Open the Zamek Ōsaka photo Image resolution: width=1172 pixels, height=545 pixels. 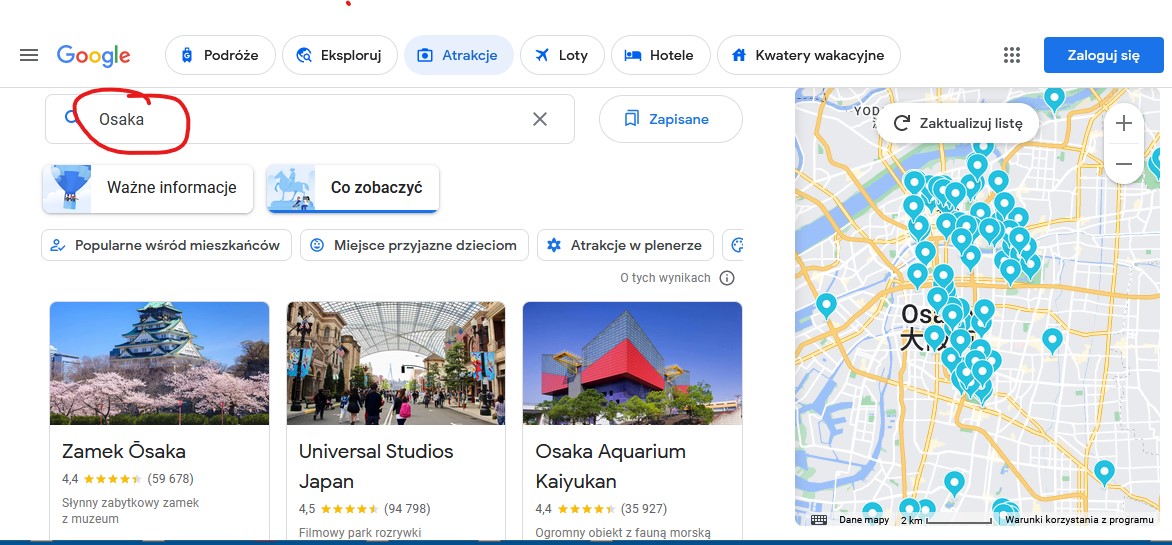point(159,363)
